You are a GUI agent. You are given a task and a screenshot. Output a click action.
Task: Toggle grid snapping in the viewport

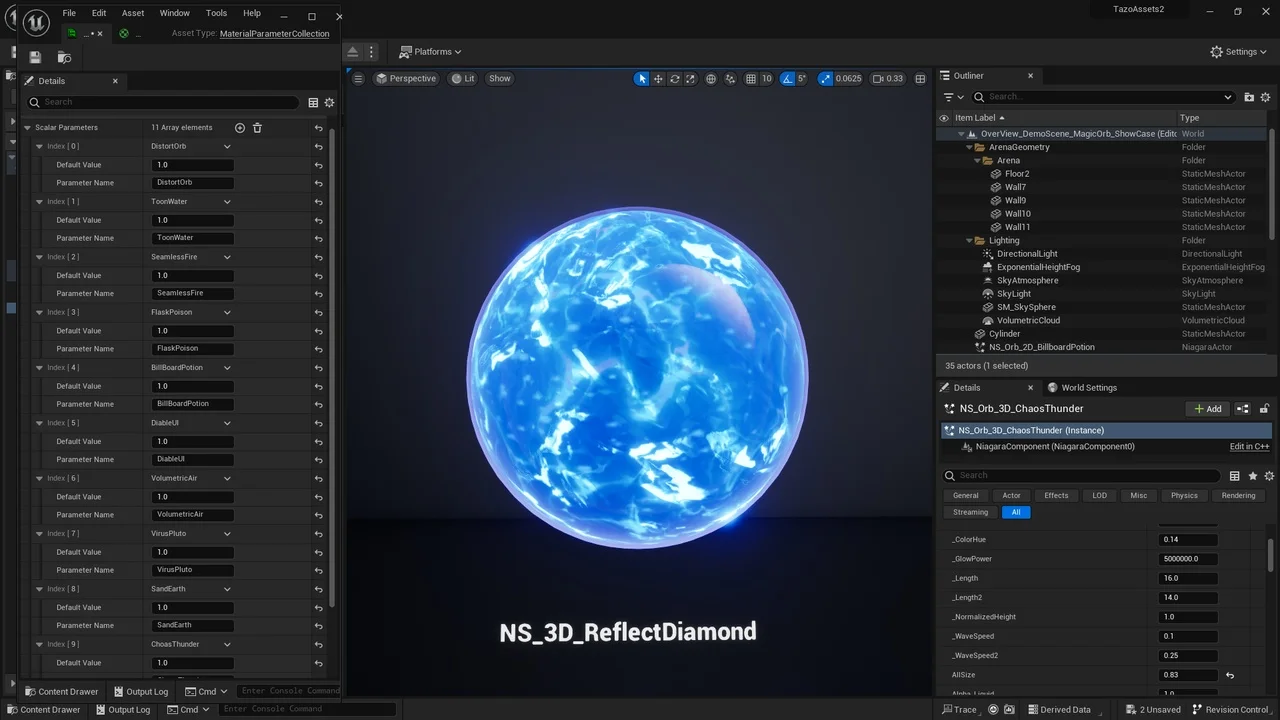point(750,79)
